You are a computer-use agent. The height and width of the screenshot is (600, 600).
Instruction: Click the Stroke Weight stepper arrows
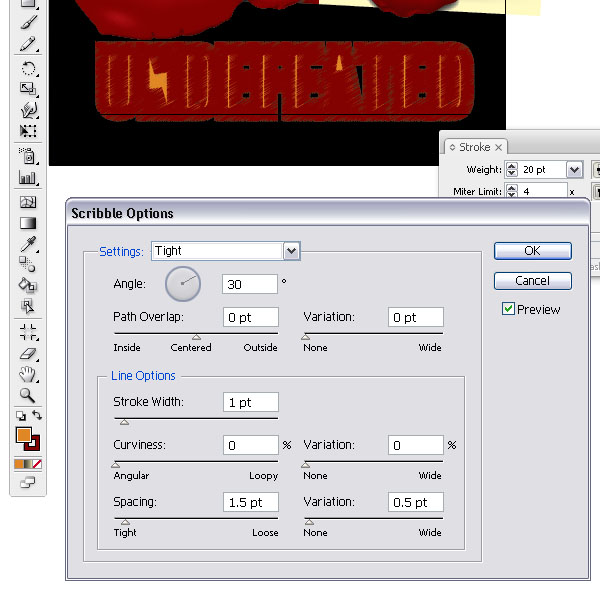[512, 170]
